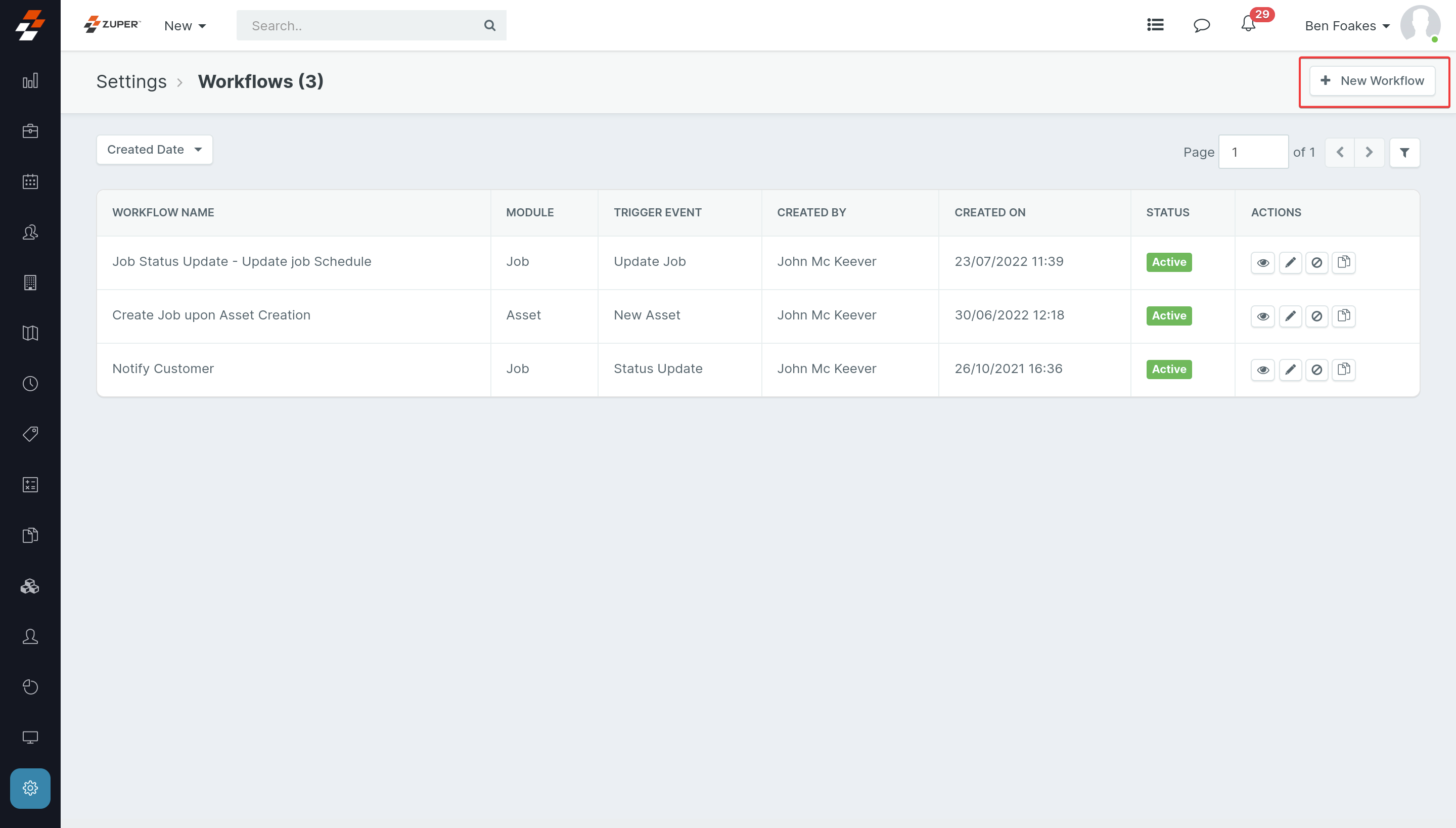This screenshot has width=1456, height=828.
Task: Edit the Notify Customer workflow with pencil
Action: point(1290,370)
